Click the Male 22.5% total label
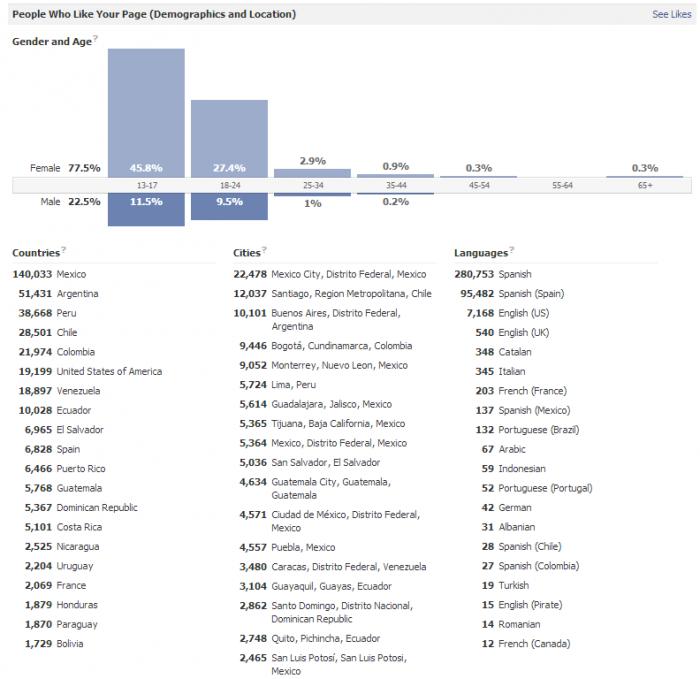The height and width of the screenshot is (679, 700). [71, 202]
